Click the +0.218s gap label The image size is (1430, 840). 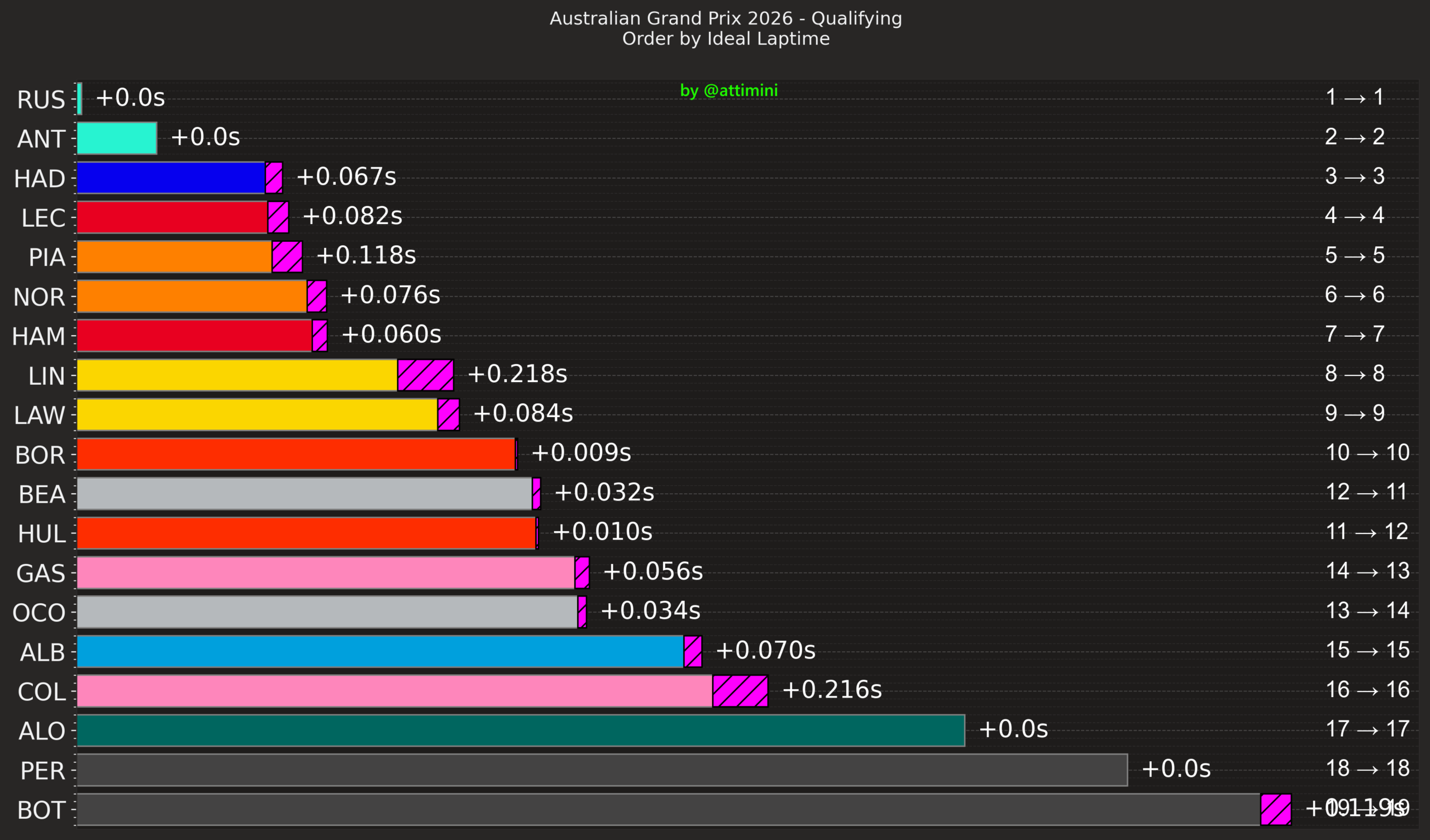pyautogui.click(x=517, y=374)
